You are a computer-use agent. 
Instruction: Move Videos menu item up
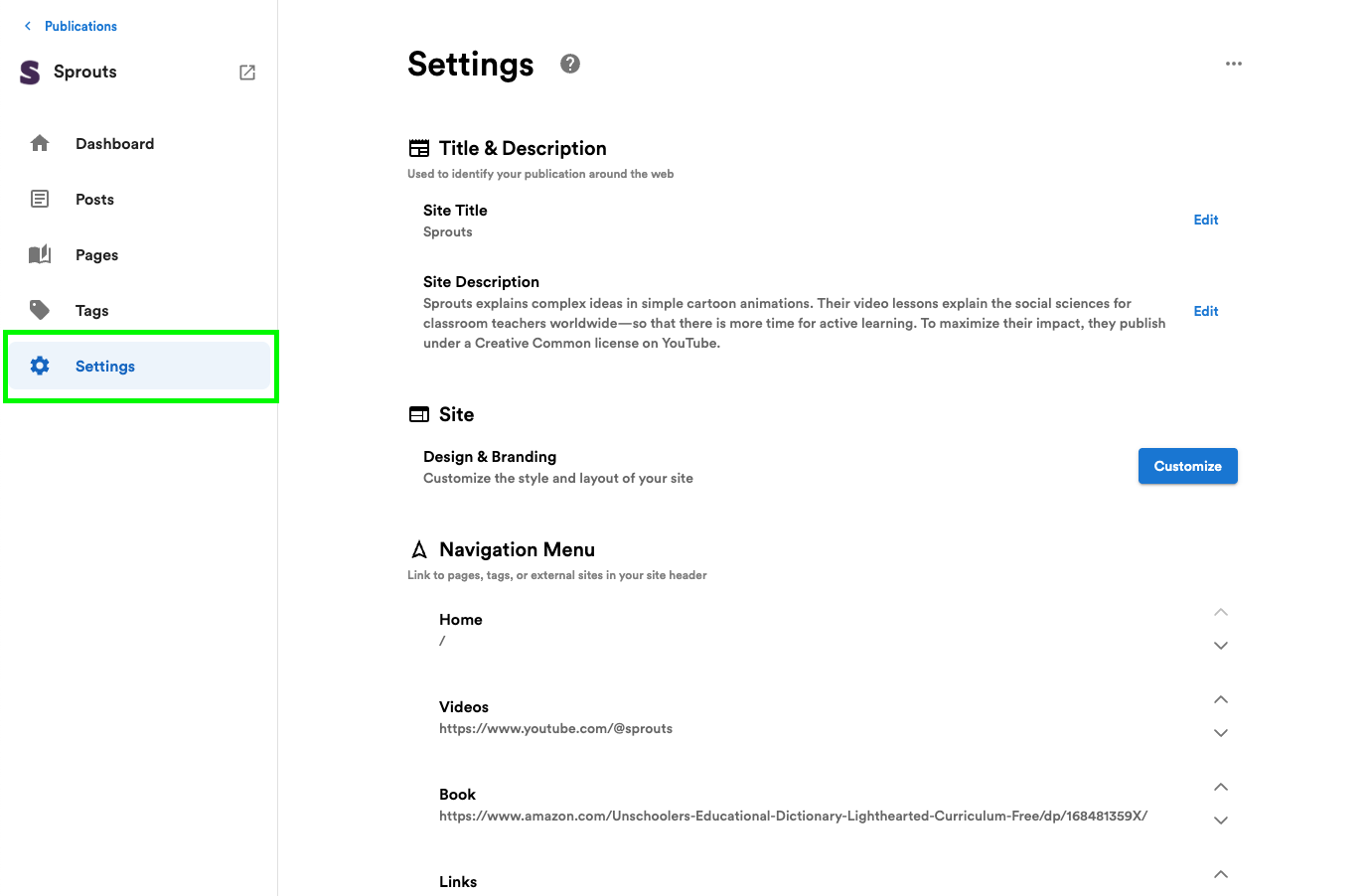coord(1221,699)
